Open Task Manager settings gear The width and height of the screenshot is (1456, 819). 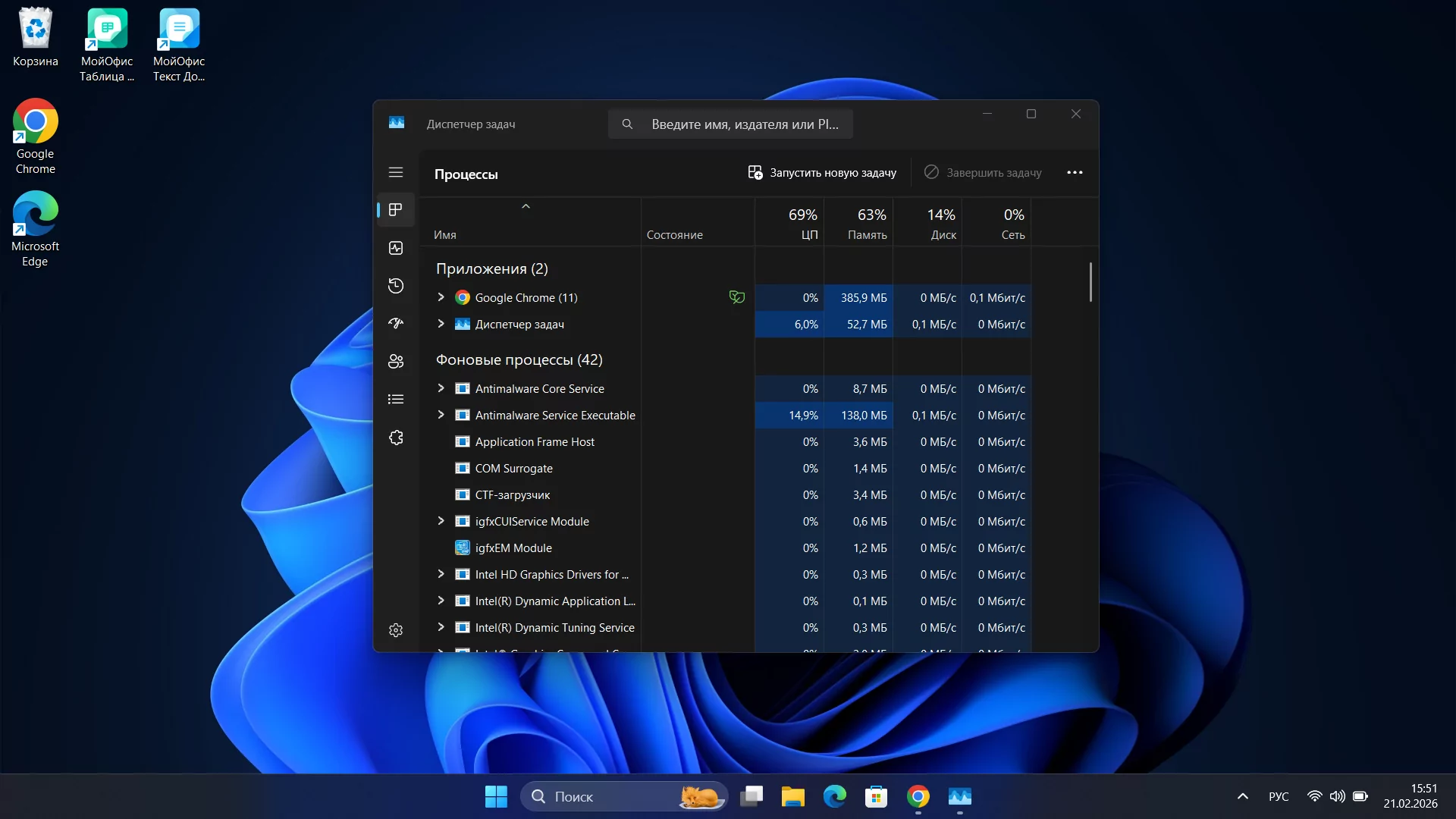(396, 630)
